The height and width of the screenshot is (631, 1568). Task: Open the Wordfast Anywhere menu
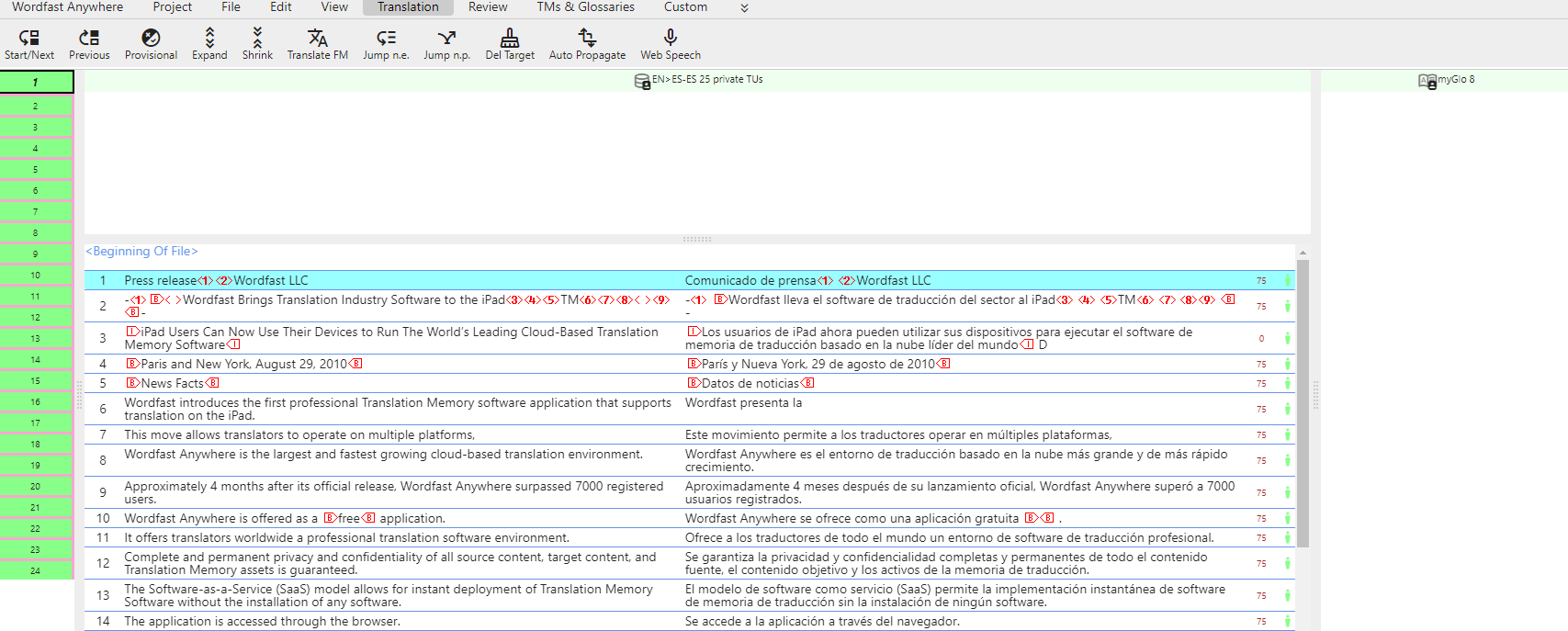[x=68, y=7]
